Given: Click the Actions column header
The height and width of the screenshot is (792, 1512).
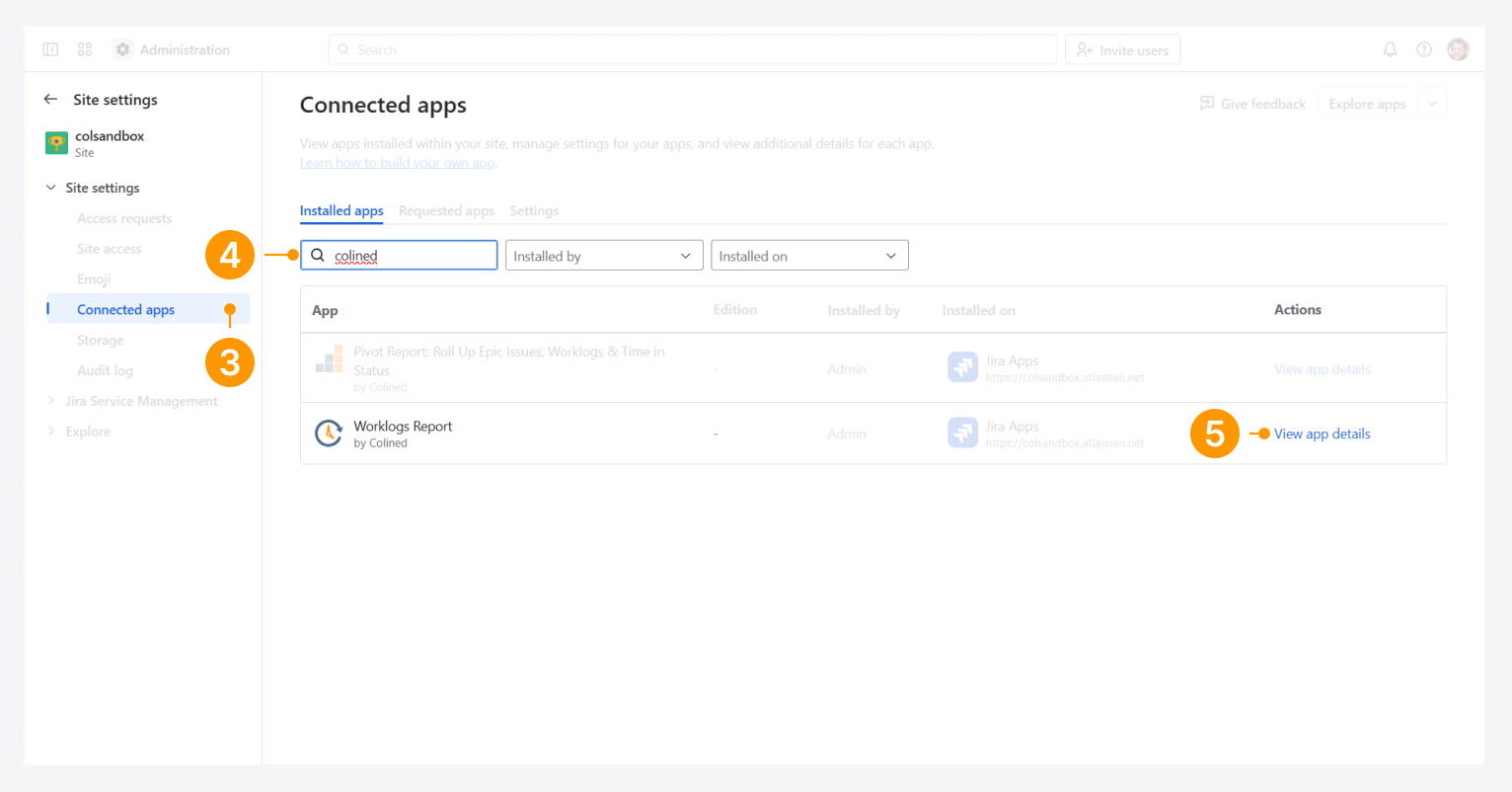Looking at the screenshot, I should 1297,310.
